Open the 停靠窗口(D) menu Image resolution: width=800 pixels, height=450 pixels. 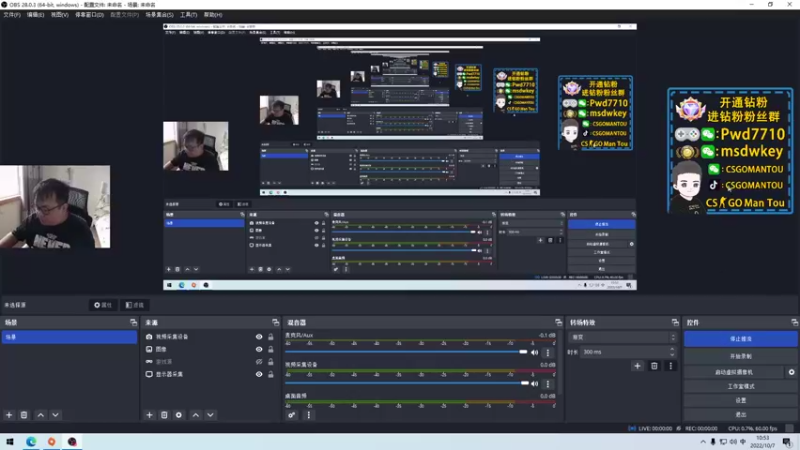point(89,15)
